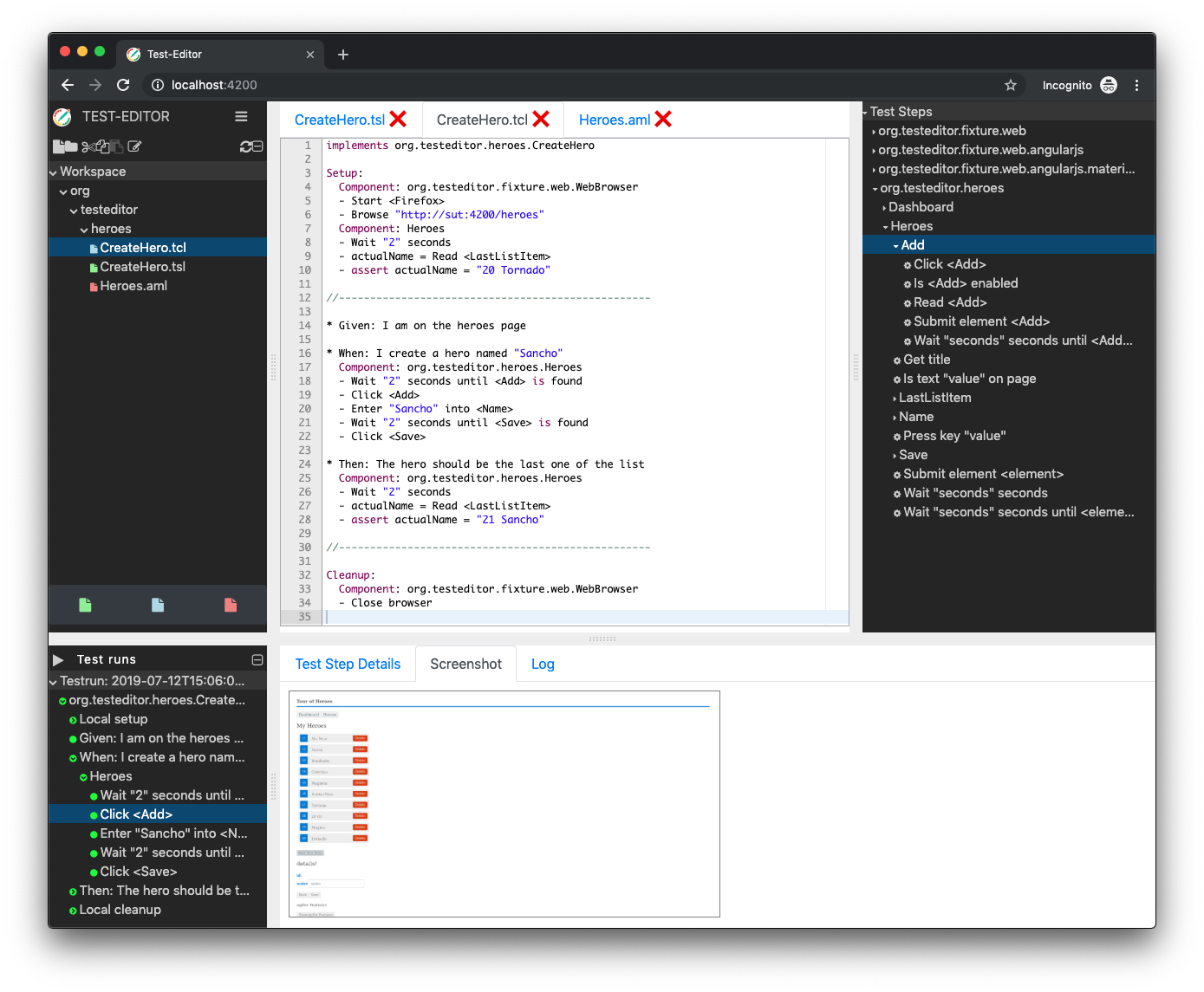
Task: Click the rename pencil icon in workspace toolbar
Action: point(134,146)
